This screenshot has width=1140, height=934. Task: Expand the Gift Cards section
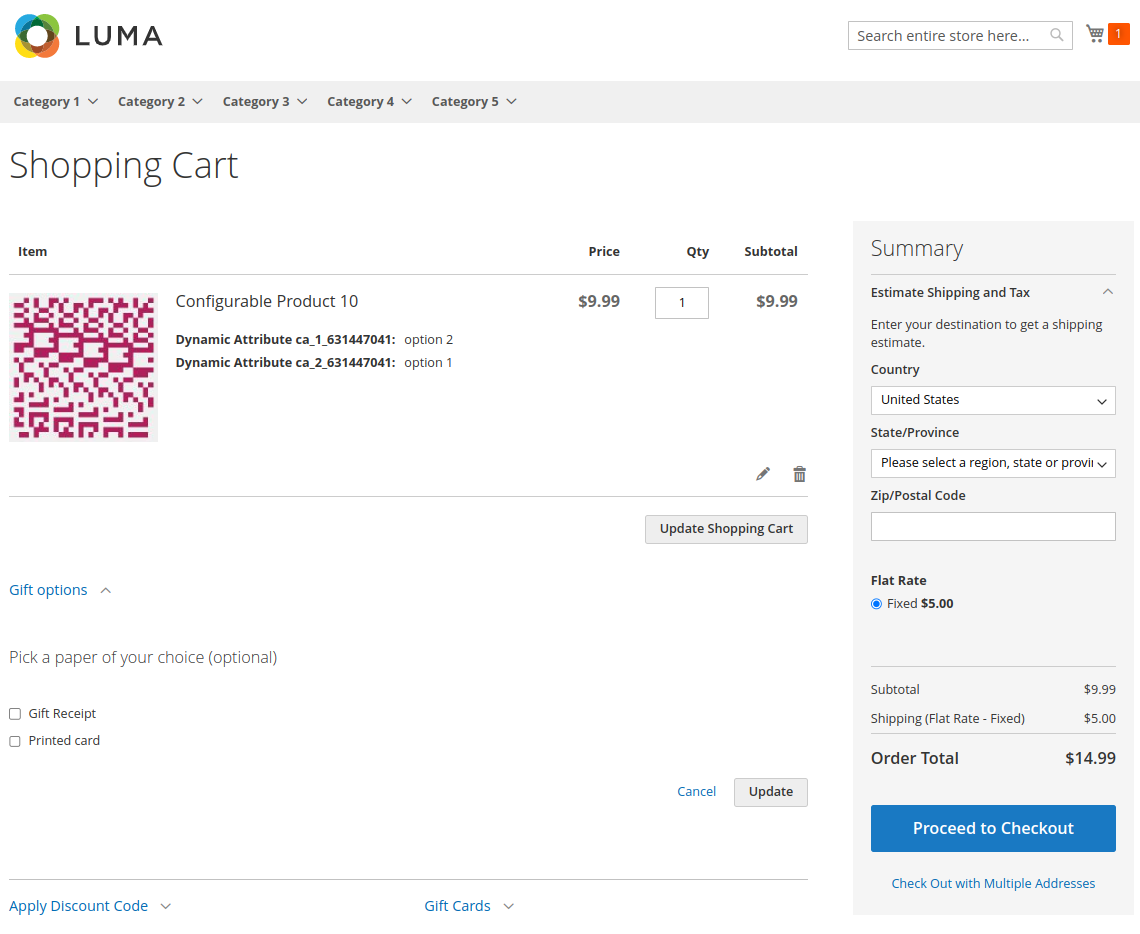[x=469, y=906]
